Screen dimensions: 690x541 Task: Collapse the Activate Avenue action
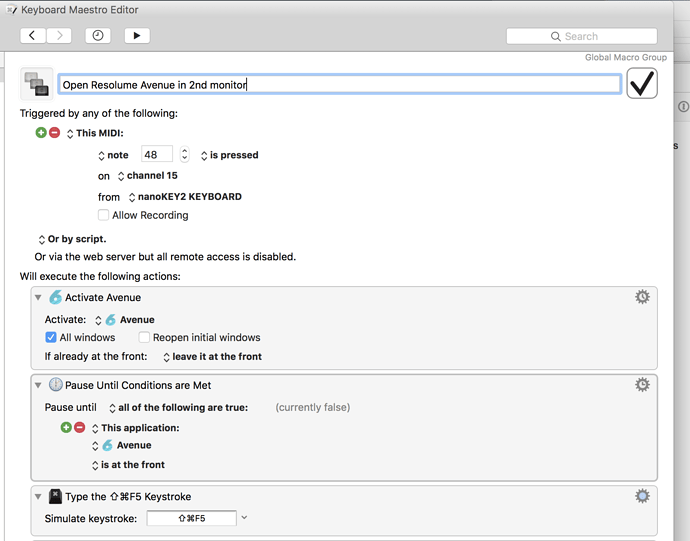(x=38, y=298)
